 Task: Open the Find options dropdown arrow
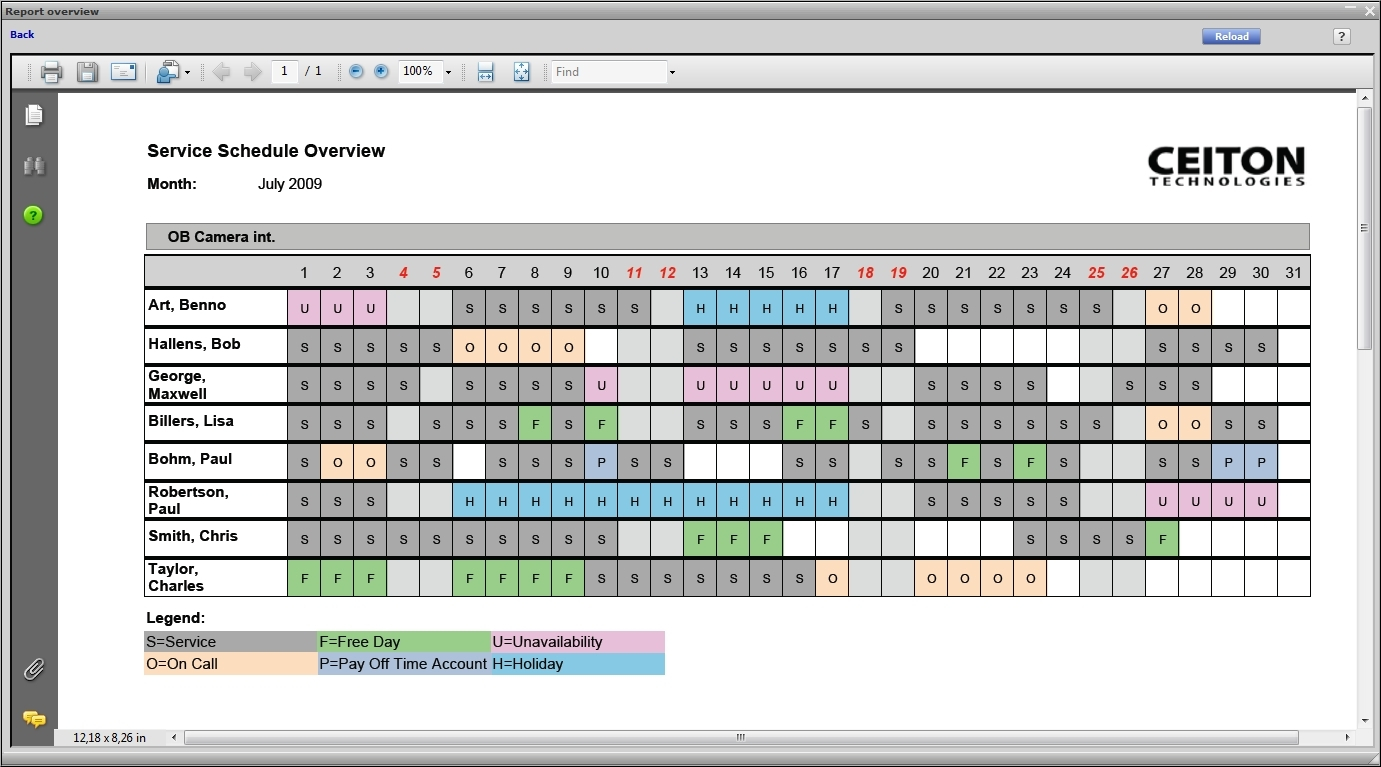point(672,73)
